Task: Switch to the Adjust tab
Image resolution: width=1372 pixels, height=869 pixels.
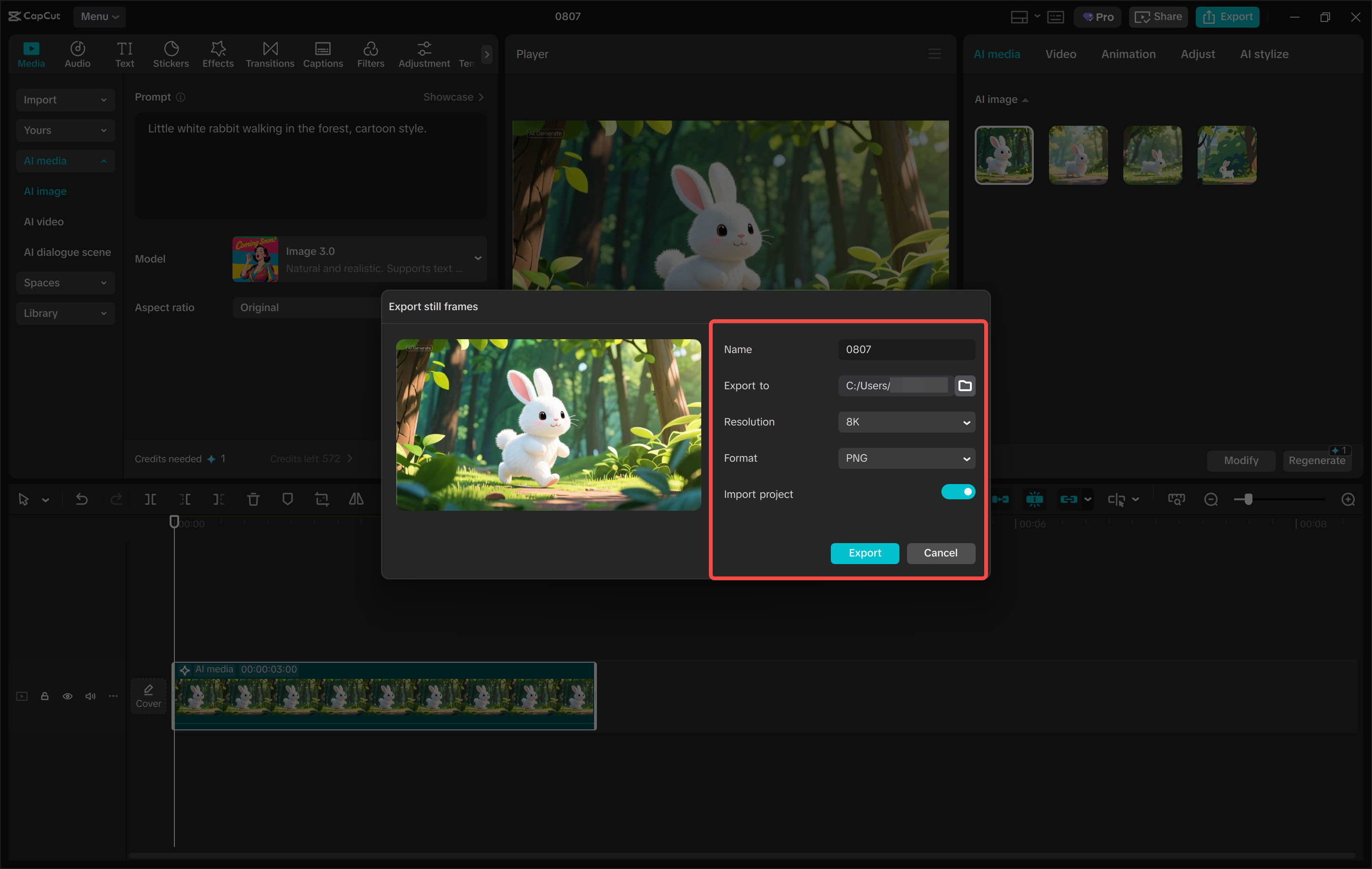Action: [1198, 54]
